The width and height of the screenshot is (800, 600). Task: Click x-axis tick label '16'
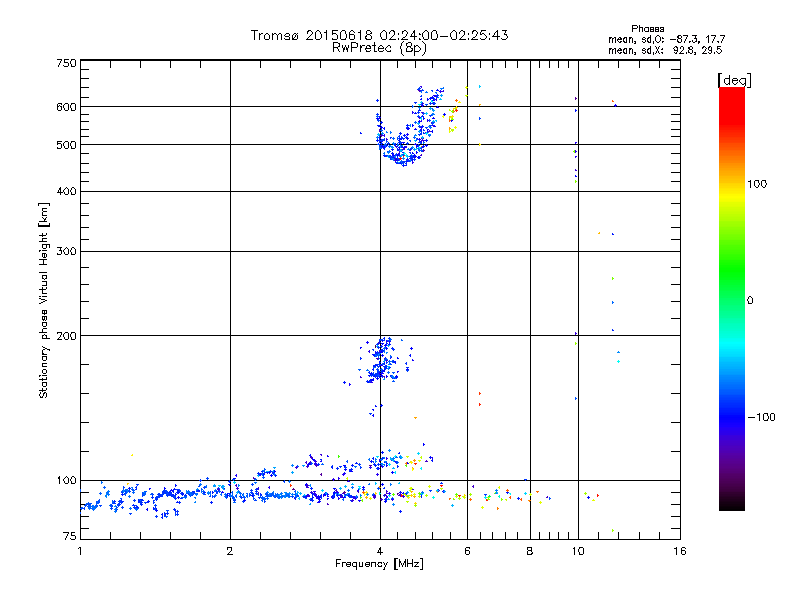[680, 551]
